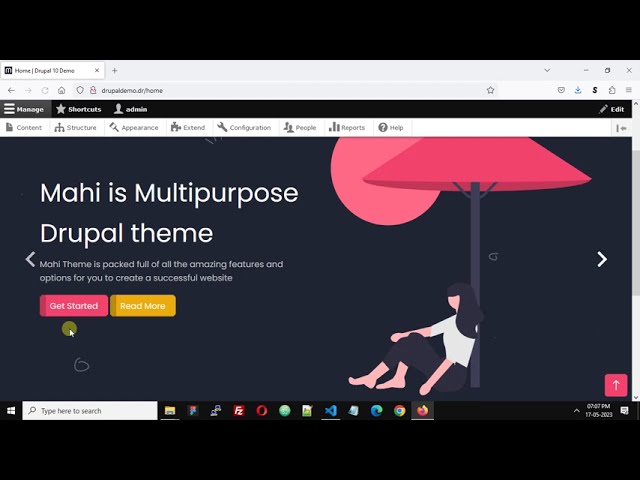
Task: Open FileZilla from the taskbar
Action: pyautogui.click(x=239, y=411)
